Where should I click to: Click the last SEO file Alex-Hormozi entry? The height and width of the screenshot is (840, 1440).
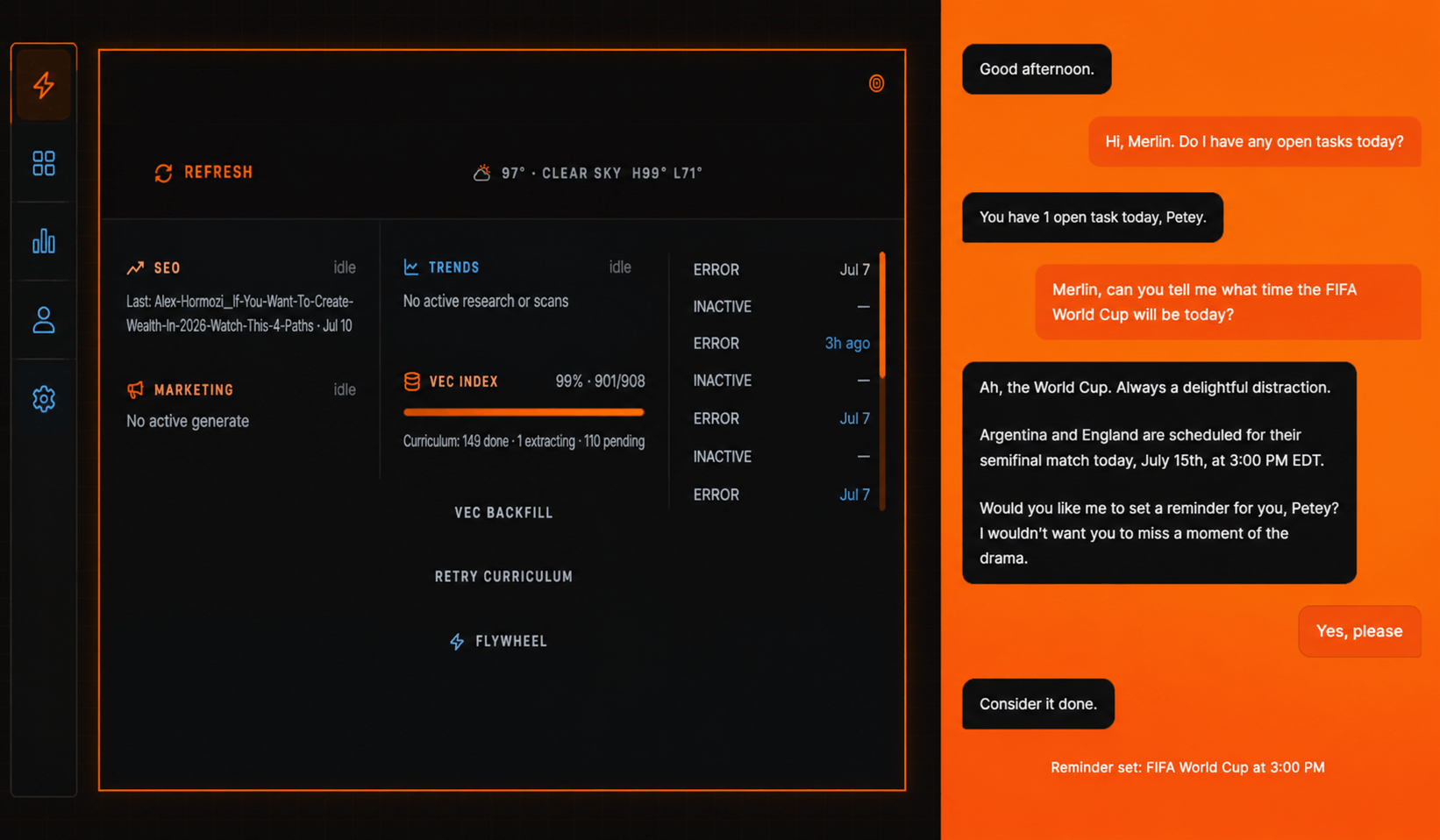pyautogui.click(x=239, y=314)
